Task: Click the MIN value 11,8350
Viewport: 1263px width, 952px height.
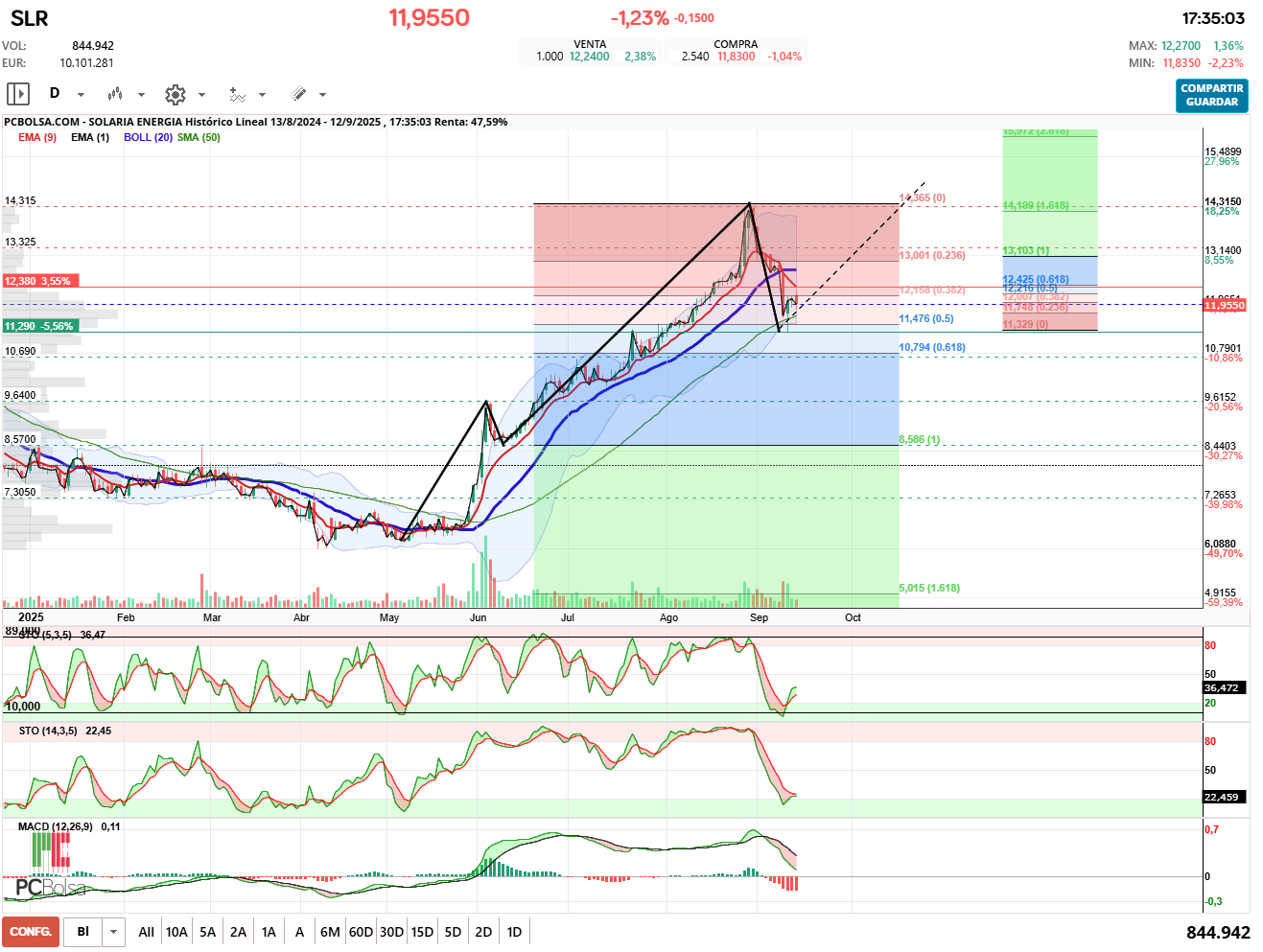Action: coord(1181,63)
